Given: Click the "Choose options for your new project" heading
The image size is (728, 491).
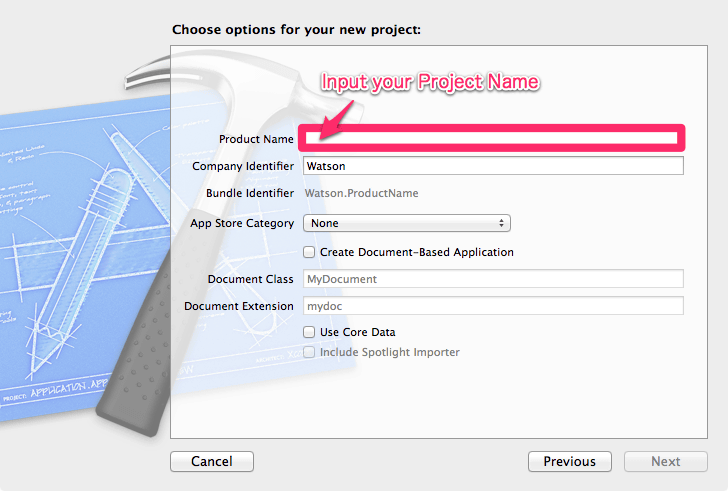Looking at the screenshot, I should (x=296, y=30).
